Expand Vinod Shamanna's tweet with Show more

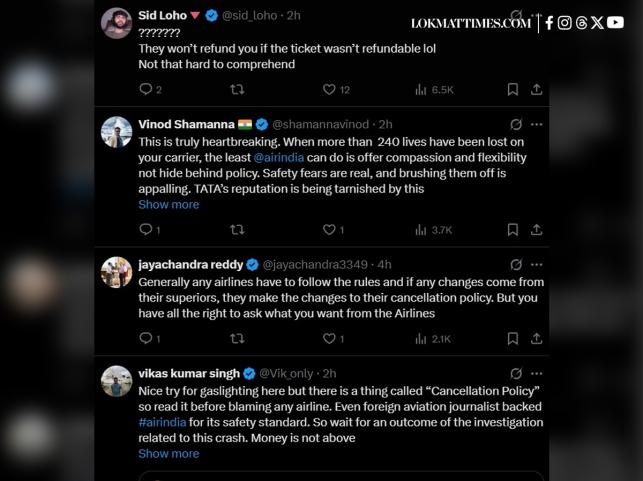168,205
